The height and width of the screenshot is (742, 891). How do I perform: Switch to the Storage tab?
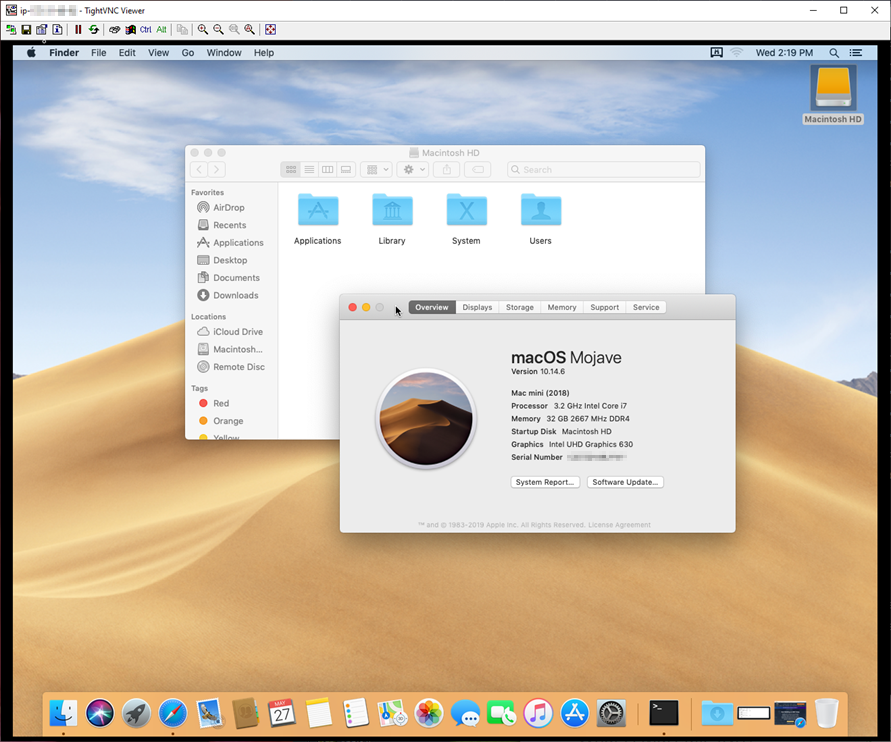(x=519, y=307)
